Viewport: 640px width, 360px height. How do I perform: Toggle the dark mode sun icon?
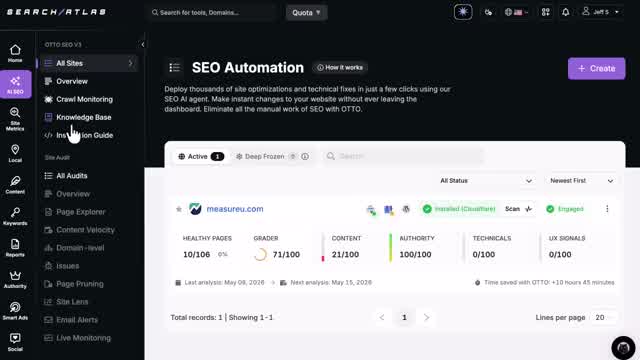tap(463, 12)
